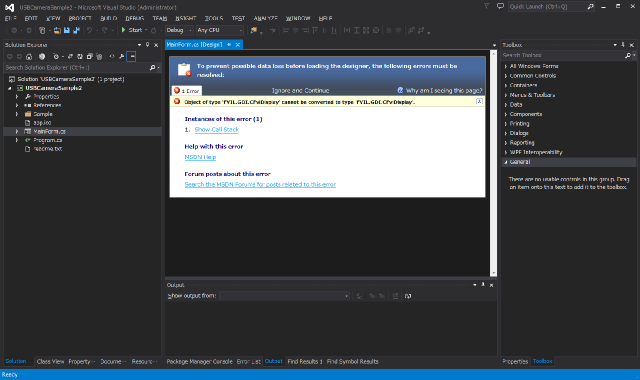Click the Clear All icon in Output
Screen dimensions: 640x380
pyautogui.click(x=395, y=296)
